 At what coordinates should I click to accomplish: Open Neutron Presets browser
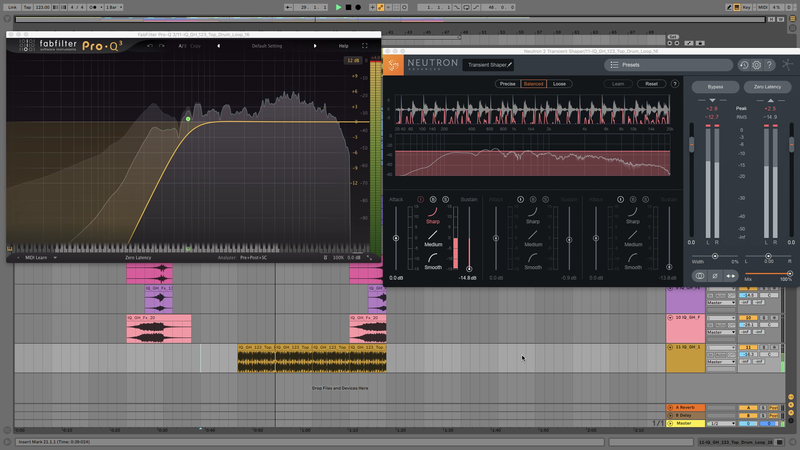click(x=668, y=65)
